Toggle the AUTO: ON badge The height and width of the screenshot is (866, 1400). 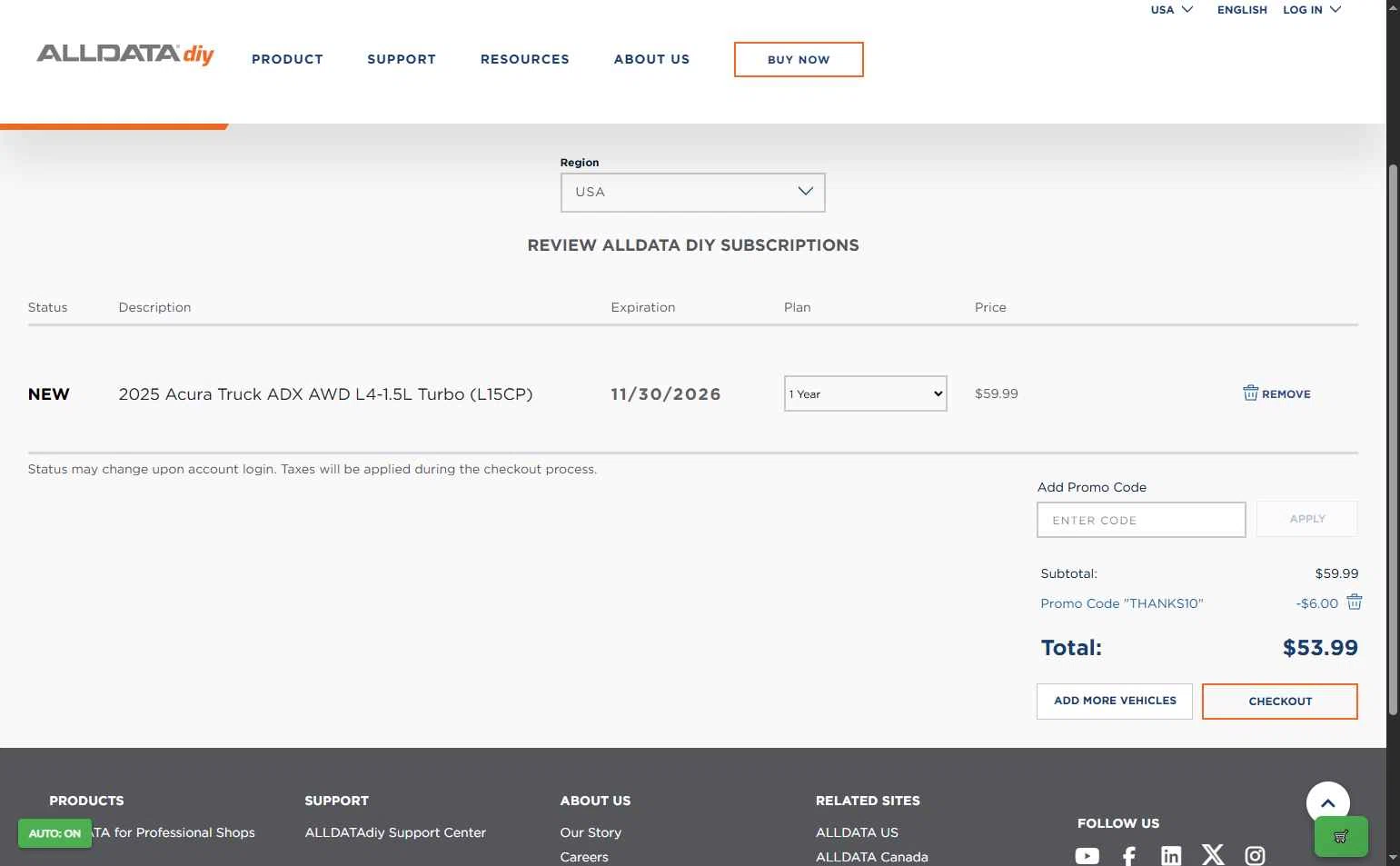click(x=55, y=833)
